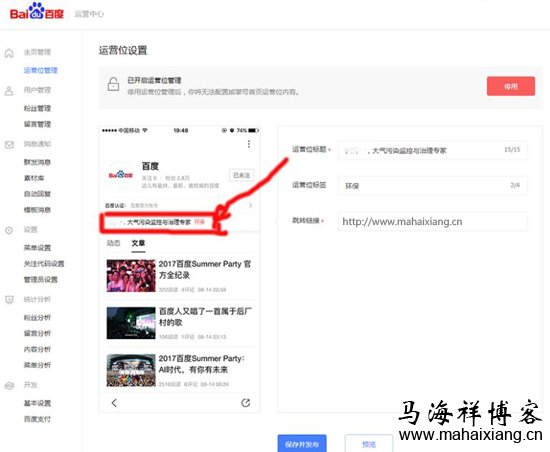Click the article title 百度人又唱了一首属于后厂村的歌
Viewport: 550px width, 452px height.
(x=205, y=317)
